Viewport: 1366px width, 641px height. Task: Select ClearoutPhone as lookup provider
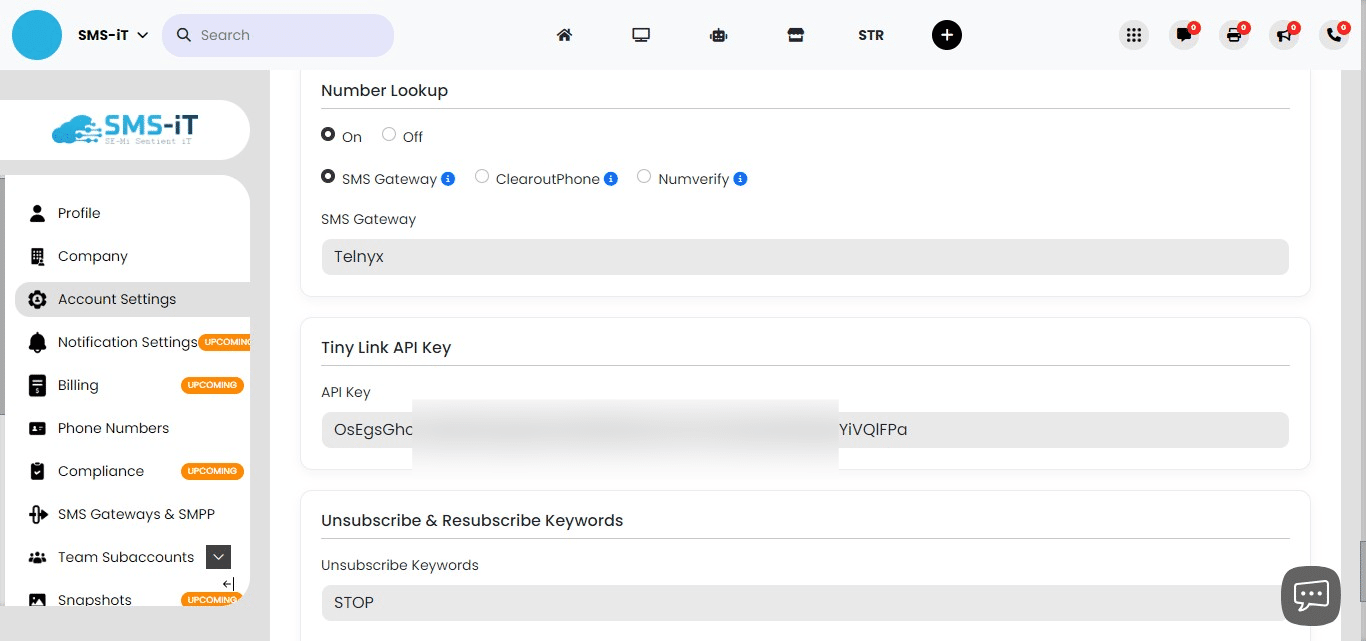pyautogui.click(x=482, y=176)
